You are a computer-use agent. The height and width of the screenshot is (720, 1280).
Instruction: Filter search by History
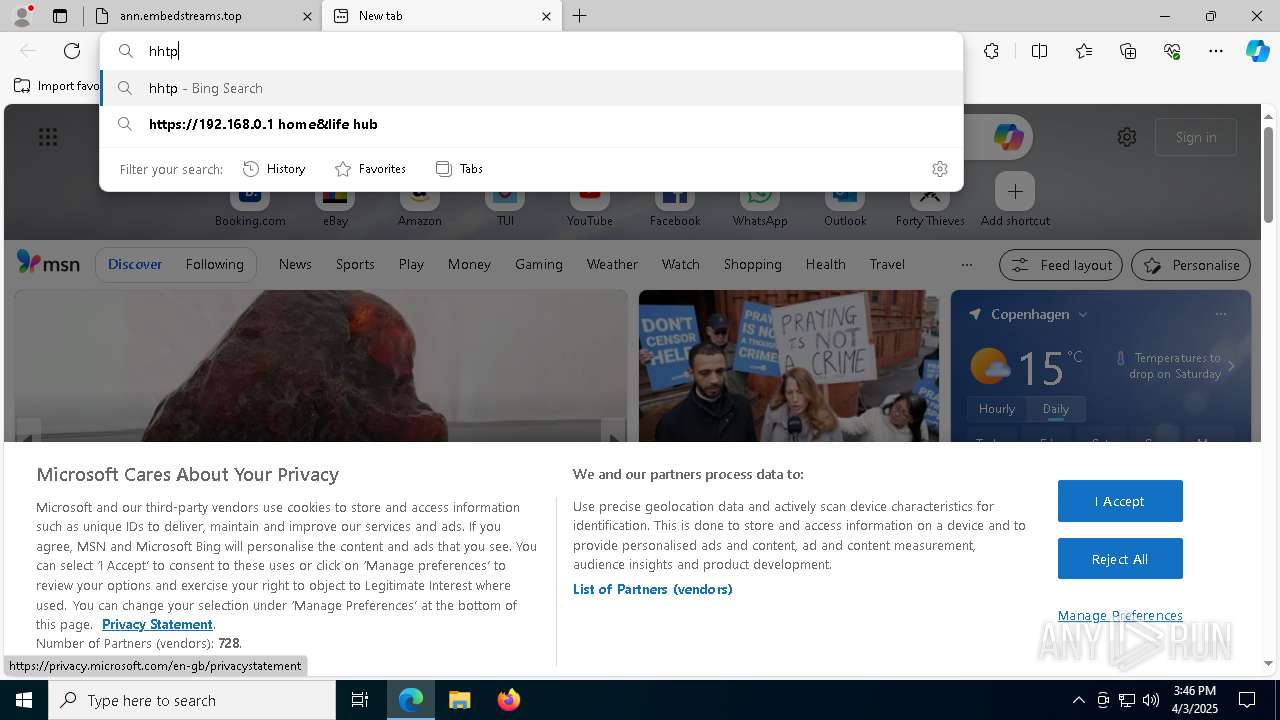click(x=274, y=169)
